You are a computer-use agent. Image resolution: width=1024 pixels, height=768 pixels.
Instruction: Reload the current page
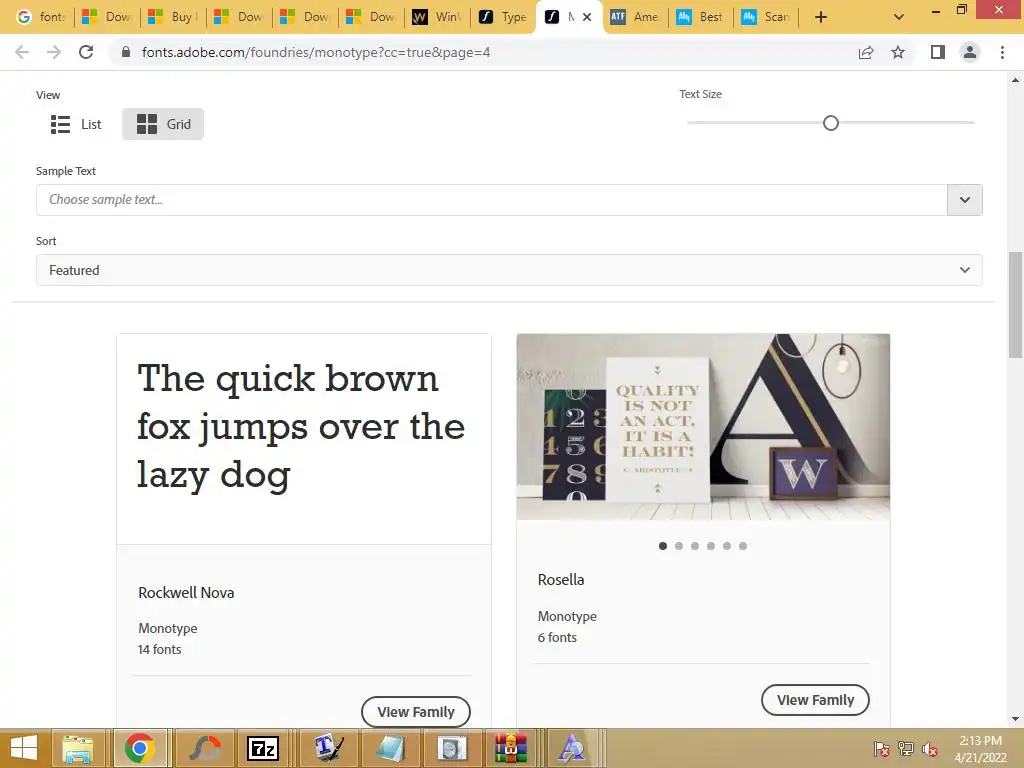pyautogui.click(x=86, y=52)
